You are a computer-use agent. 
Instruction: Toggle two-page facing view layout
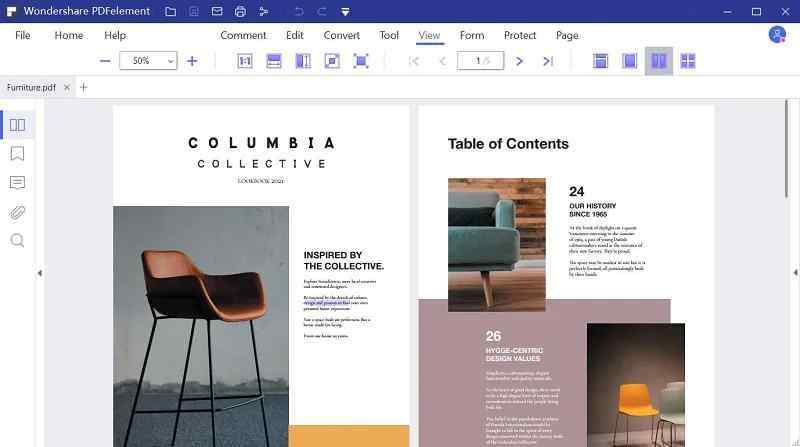pyautogui.click(x=659, y=61)
